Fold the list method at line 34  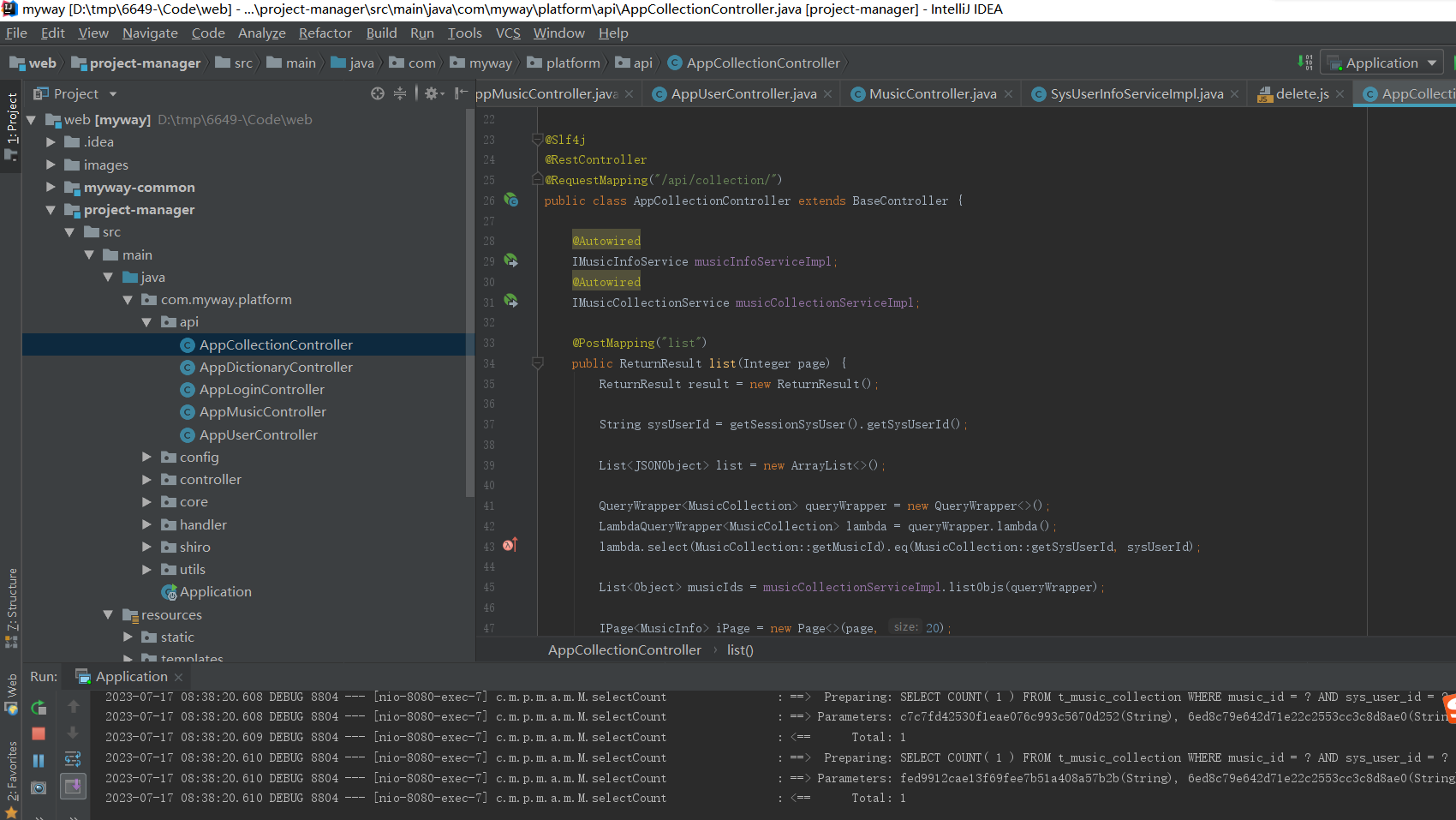point(538,363)
